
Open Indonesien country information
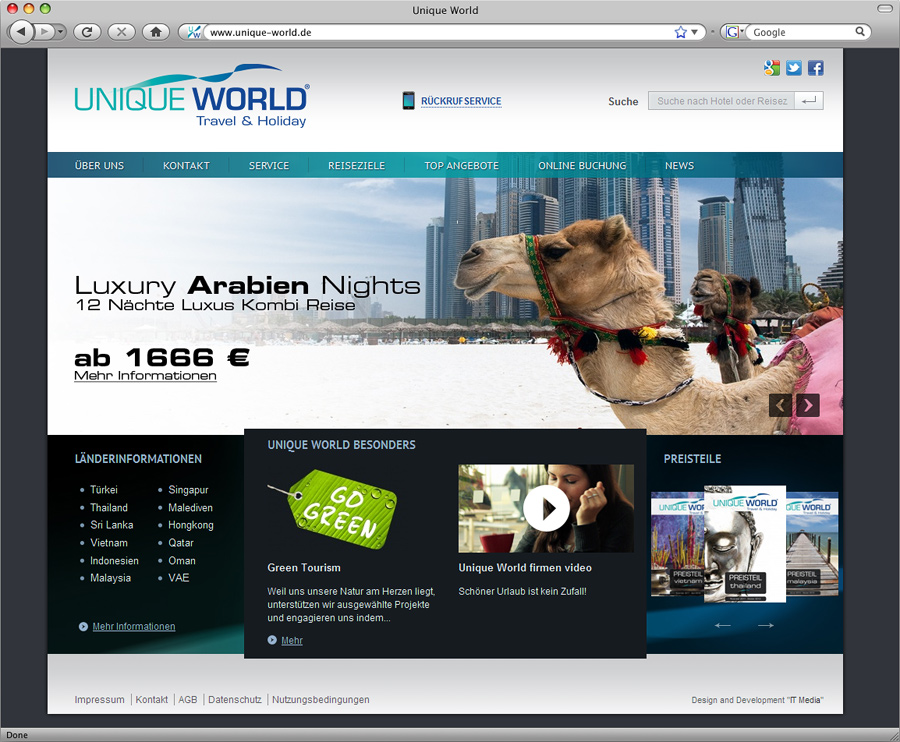pos(114,560)
